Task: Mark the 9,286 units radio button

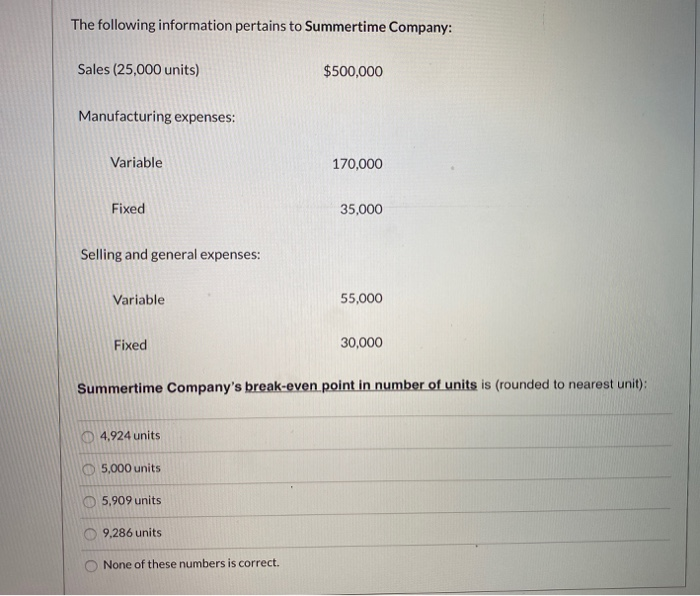Action: (91, 532)
